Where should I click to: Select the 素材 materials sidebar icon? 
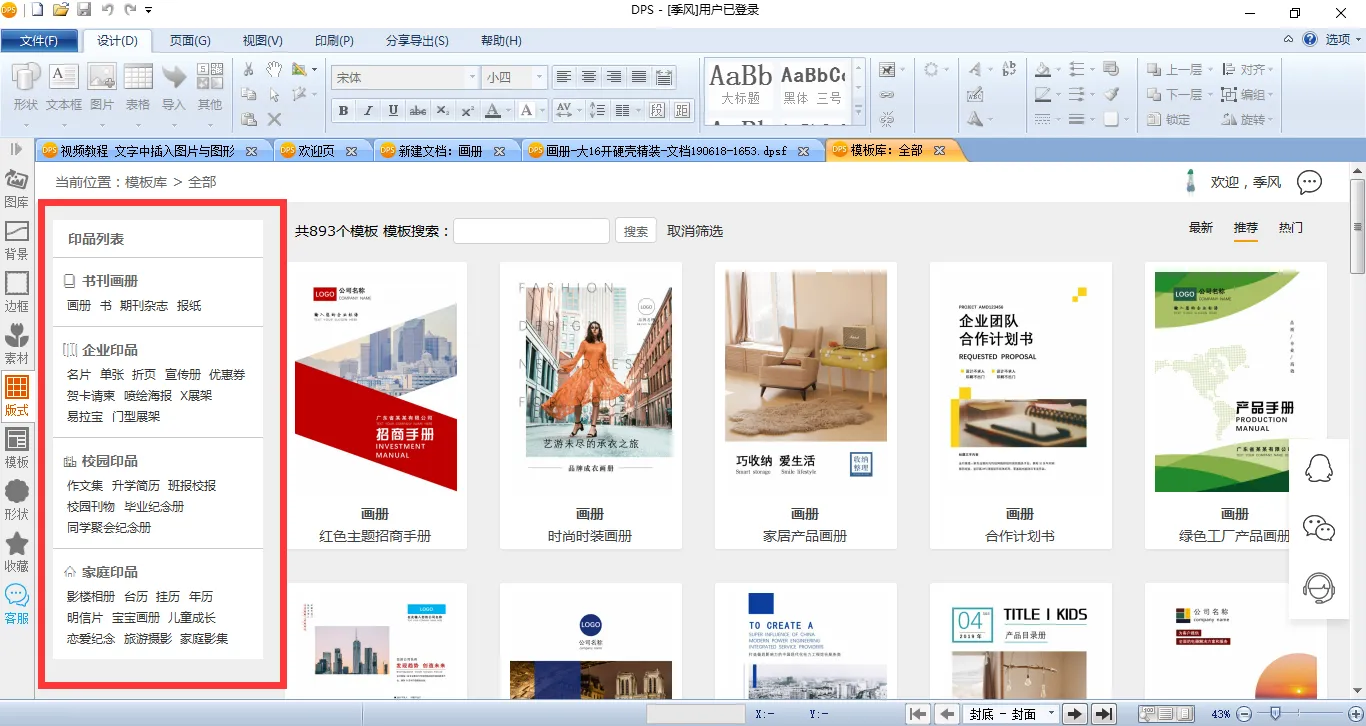(x=17, y=342)
